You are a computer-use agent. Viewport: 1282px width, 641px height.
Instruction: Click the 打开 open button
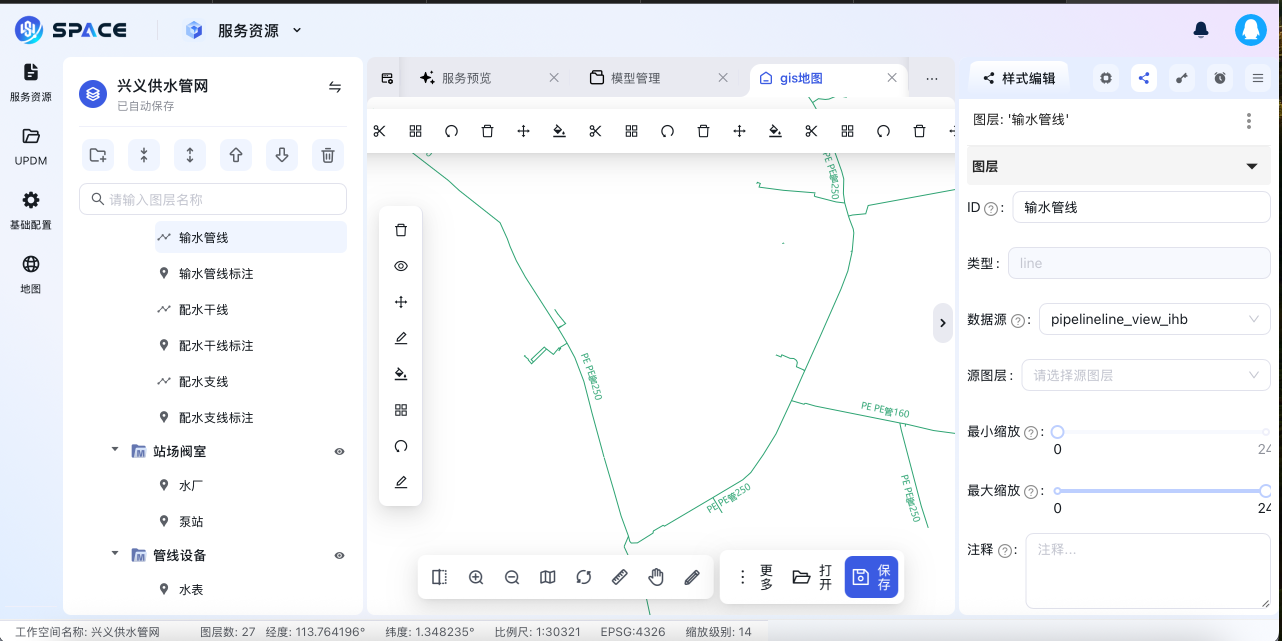812,577
